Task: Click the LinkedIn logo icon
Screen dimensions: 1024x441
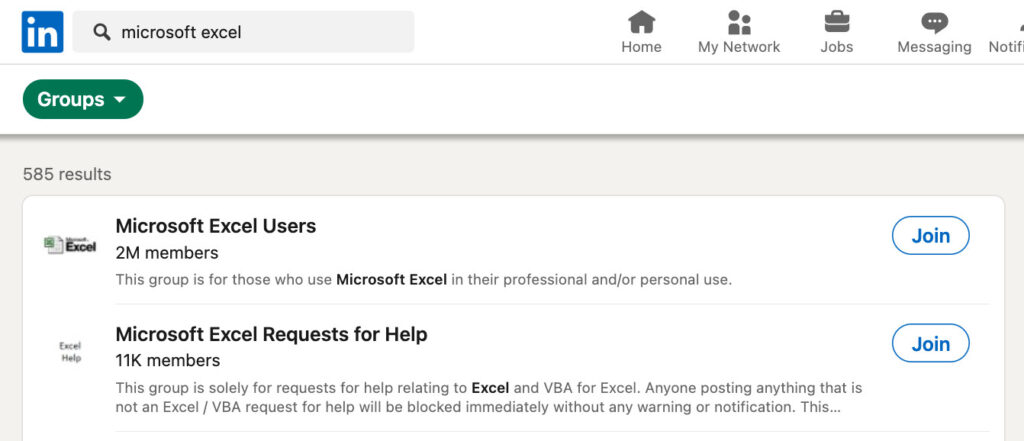Action: tap(42, 32)
